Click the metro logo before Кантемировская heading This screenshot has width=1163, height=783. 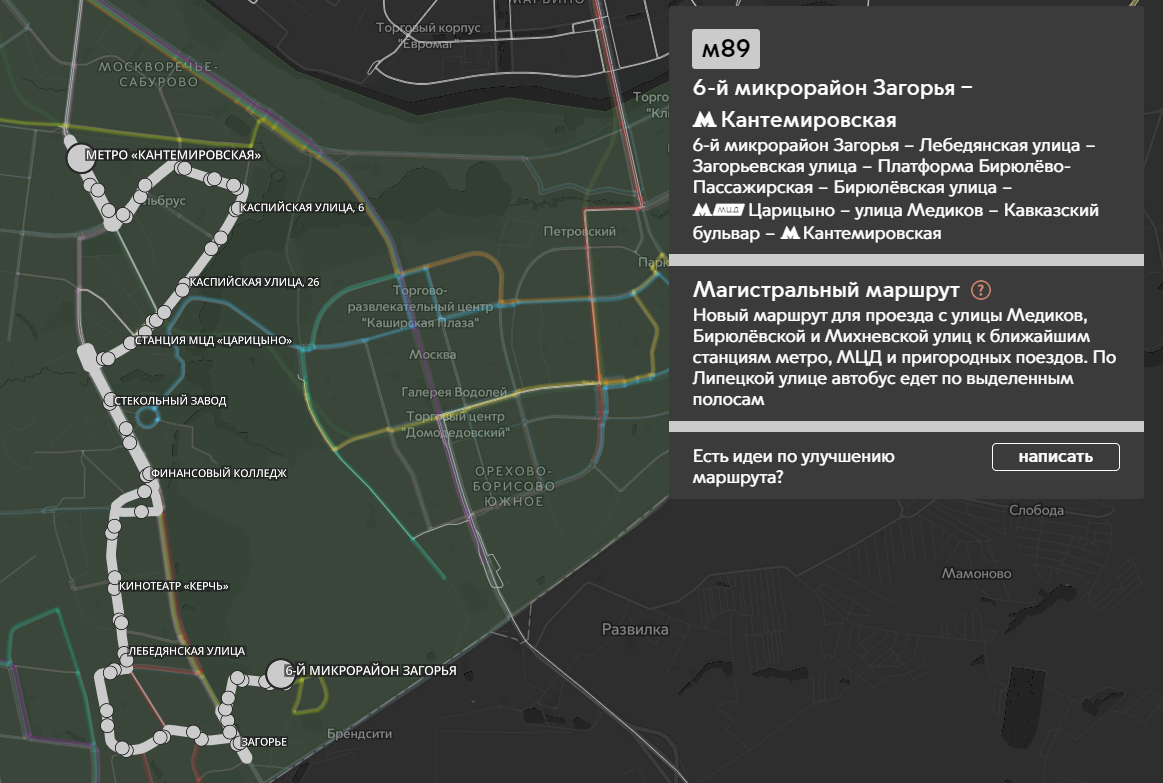click(705, 119)
